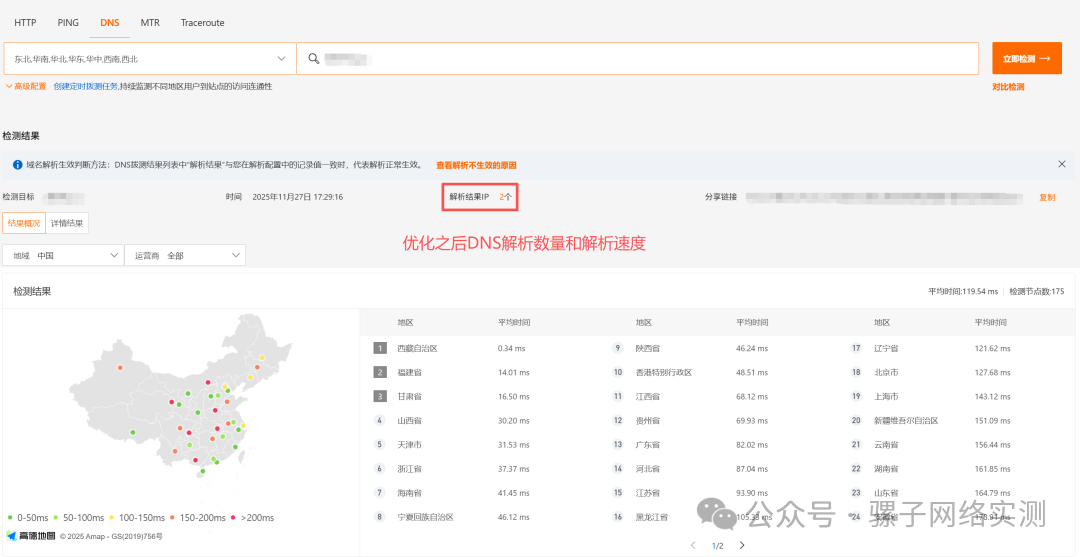
Task: Click the domain search input field
Action: click(637, 59)
